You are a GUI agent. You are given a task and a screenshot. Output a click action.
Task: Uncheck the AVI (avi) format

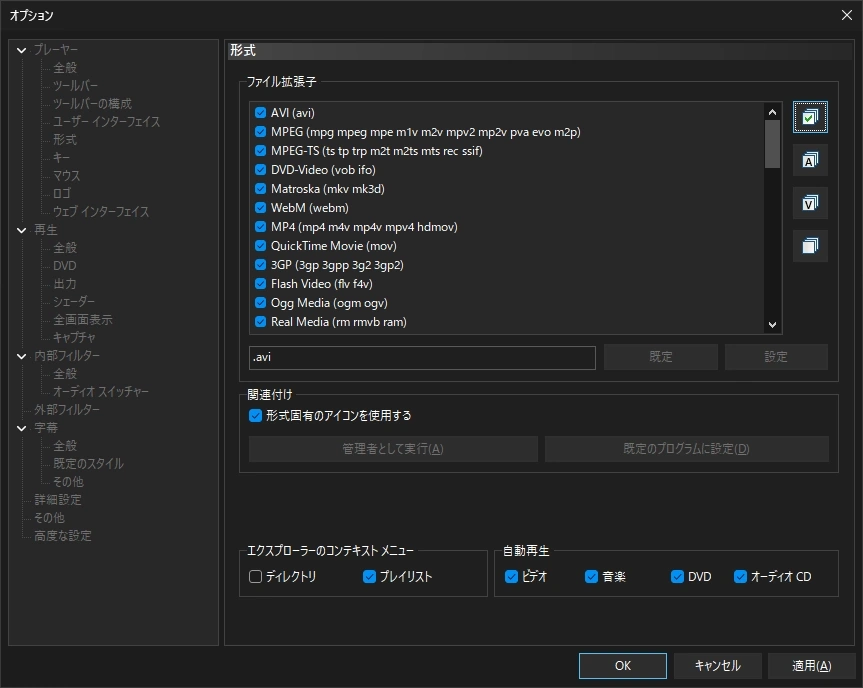click(x=260, y=113)
